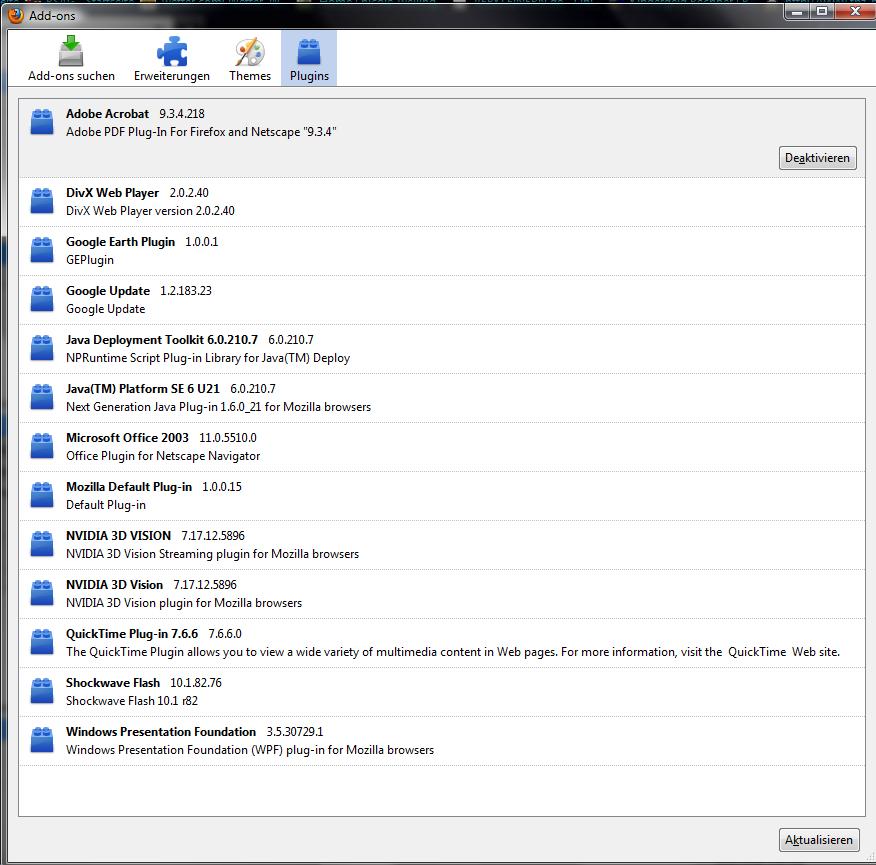Select the 'Microsoft Office 2003' plugin title
Screen dimensions: 876x865
(x=127, y=438)
